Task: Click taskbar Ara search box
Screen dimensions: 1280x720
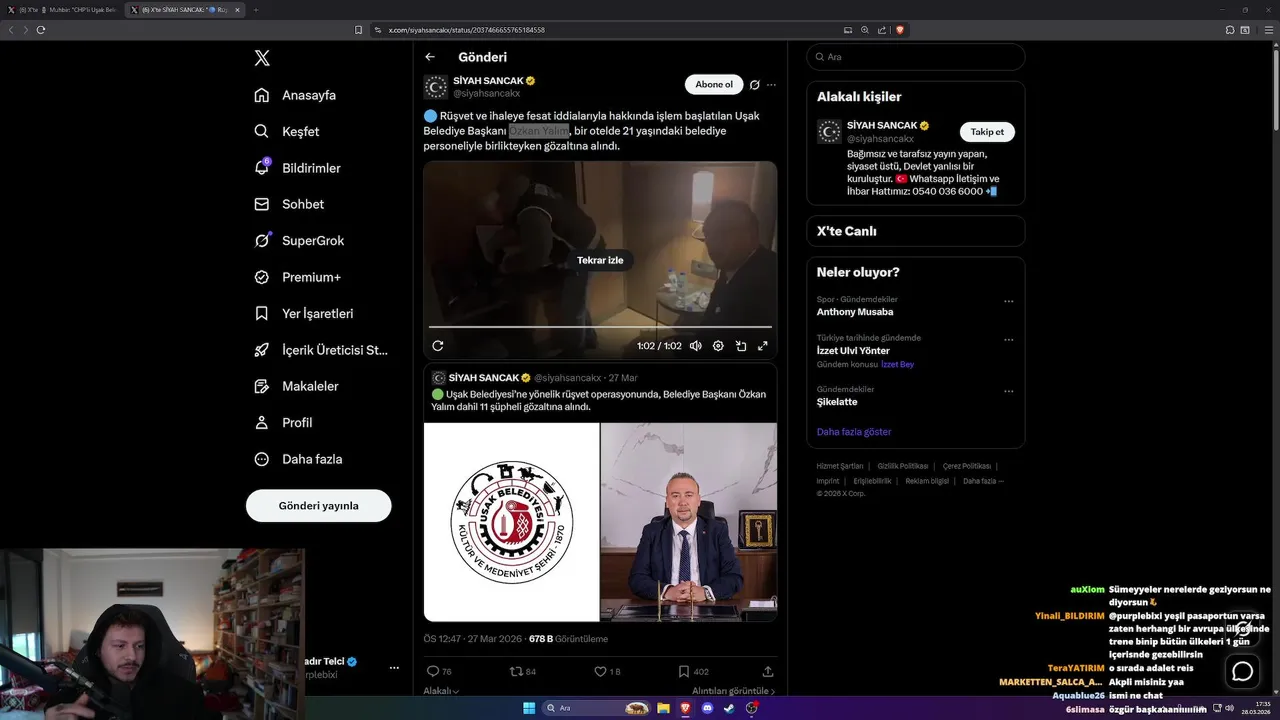Action: (595, 708)
